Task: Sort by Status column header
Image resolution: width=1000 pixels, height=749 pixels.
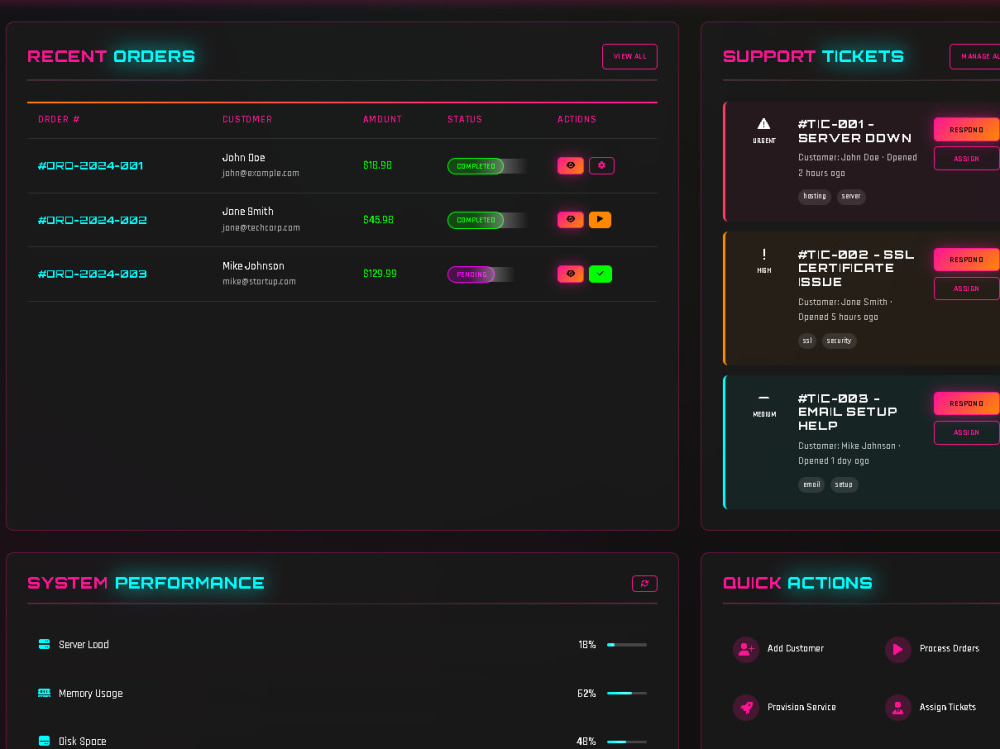Action: click(x=464, y=119)
